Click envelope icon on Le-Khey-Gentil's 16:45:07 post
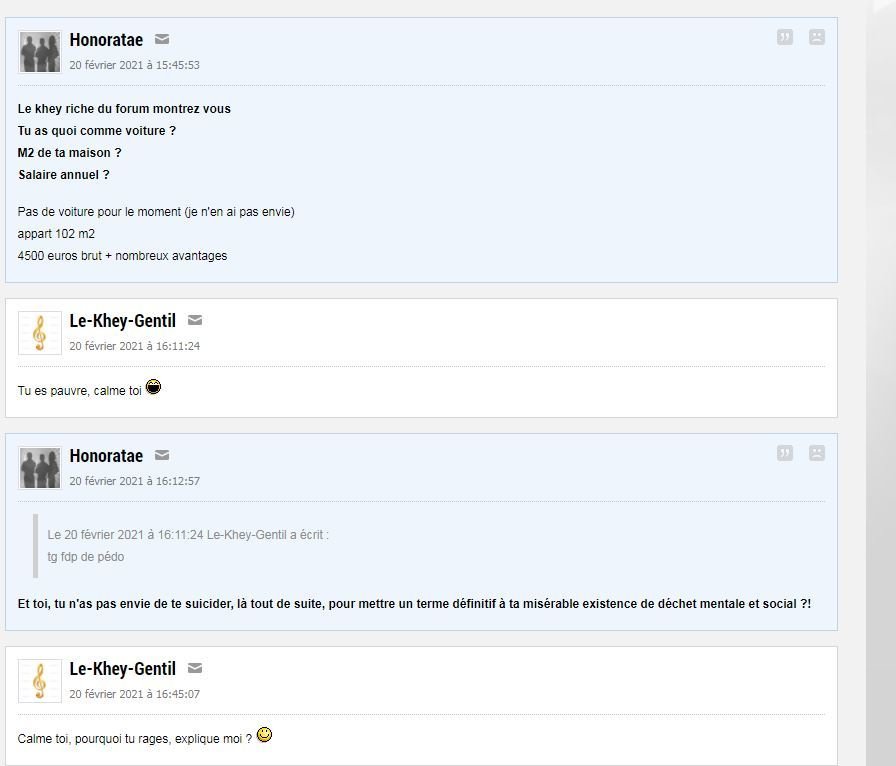 tap(195, 668)
